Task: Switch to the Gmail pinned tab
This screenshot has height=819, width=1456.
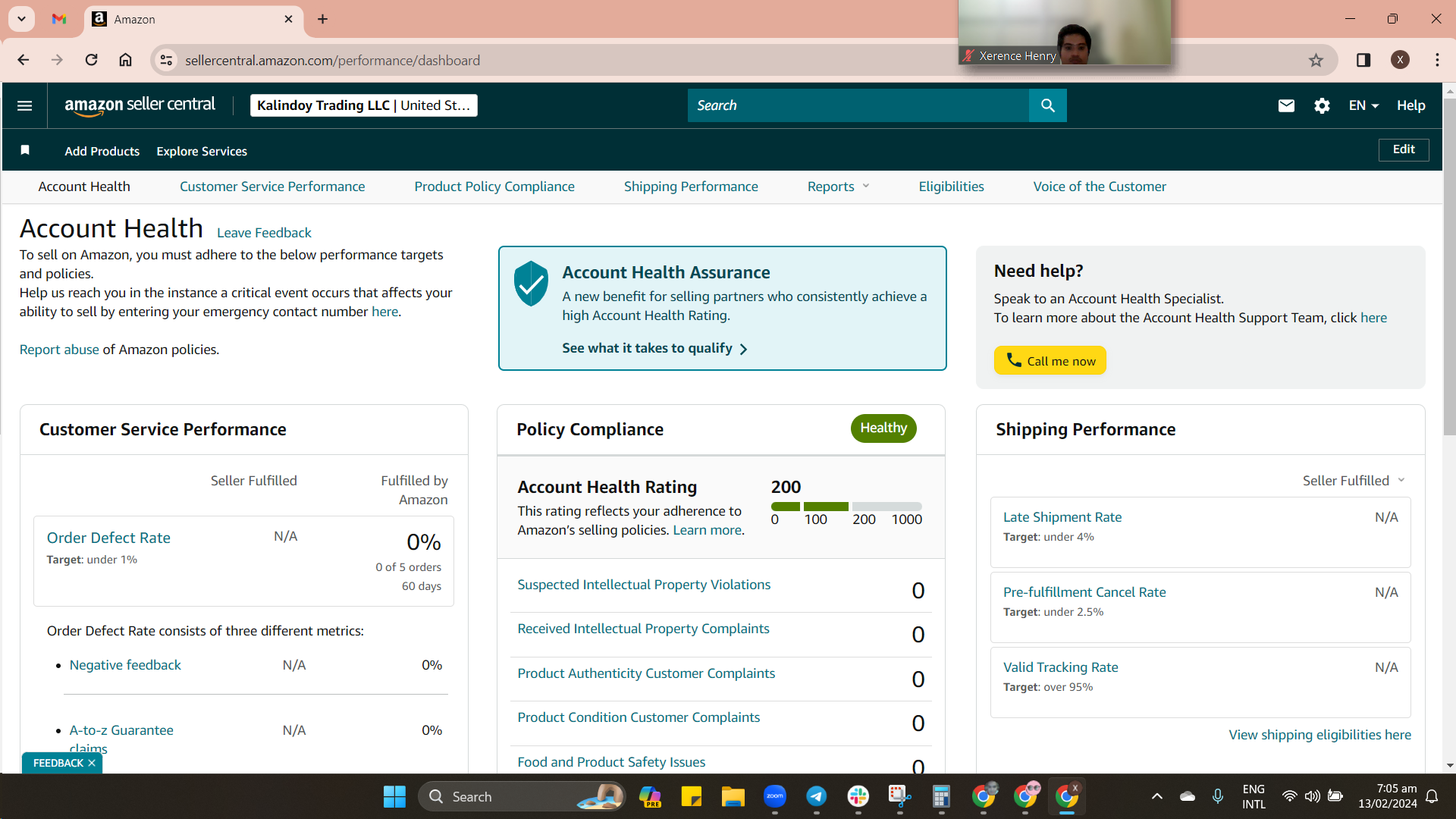Action: pos(59,19)
